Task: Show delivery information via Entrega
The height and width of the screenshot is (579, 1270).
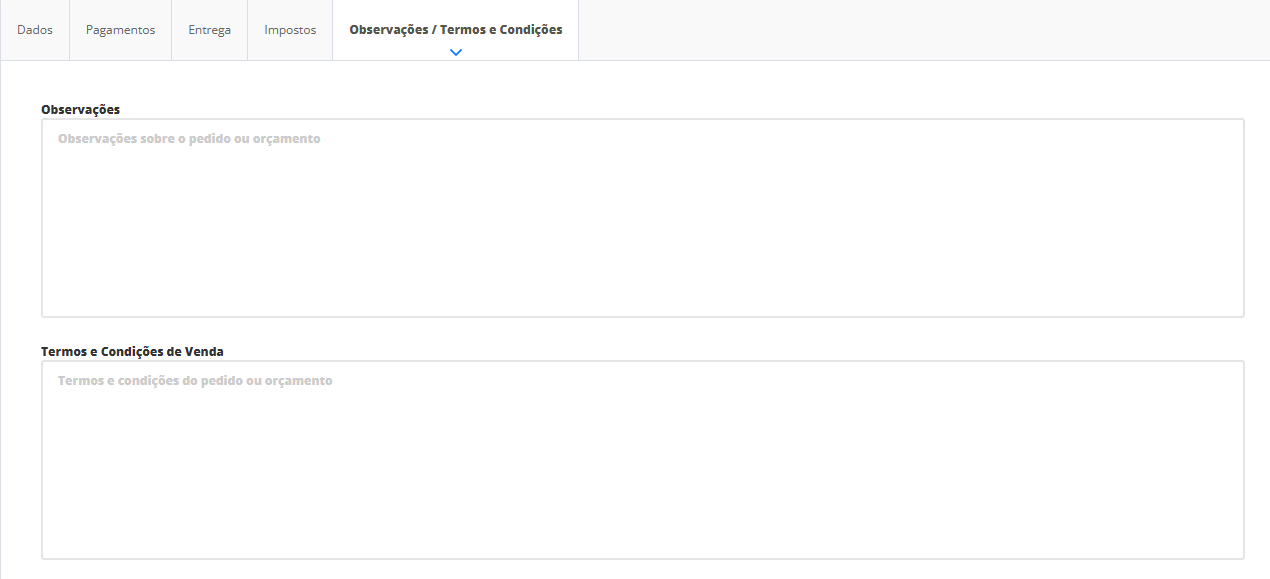Action: pyautogui.click(x=209, y=30)
